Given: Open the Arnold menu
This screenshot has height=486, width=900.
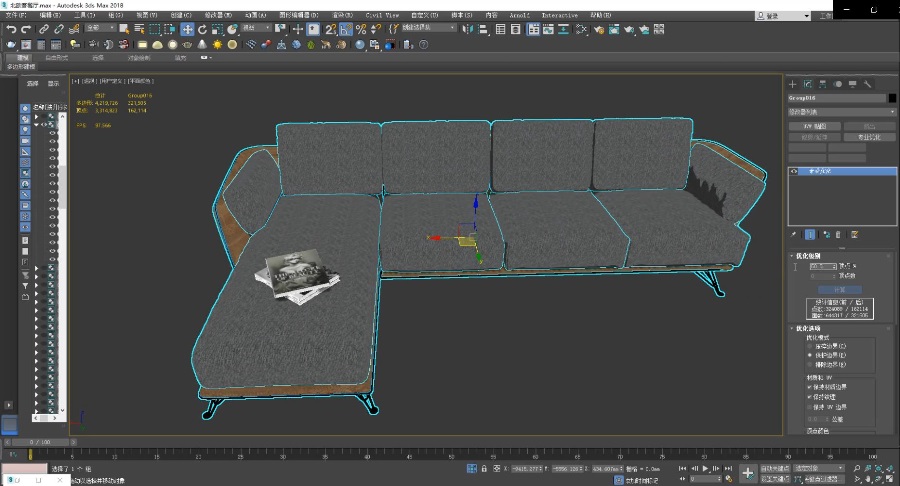Looking at the screenshot, I should 519,15.
